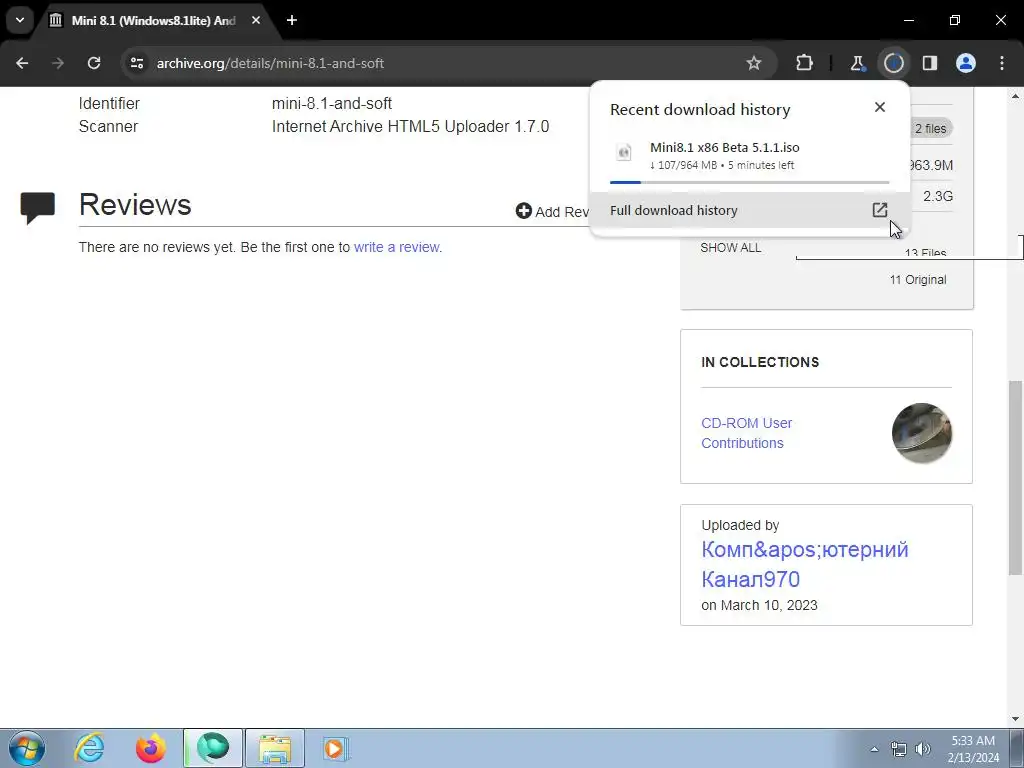Click the 'on March 10, 2023' upload date
The width and height of the screenshot is (1024, 768).
[760, 605]
